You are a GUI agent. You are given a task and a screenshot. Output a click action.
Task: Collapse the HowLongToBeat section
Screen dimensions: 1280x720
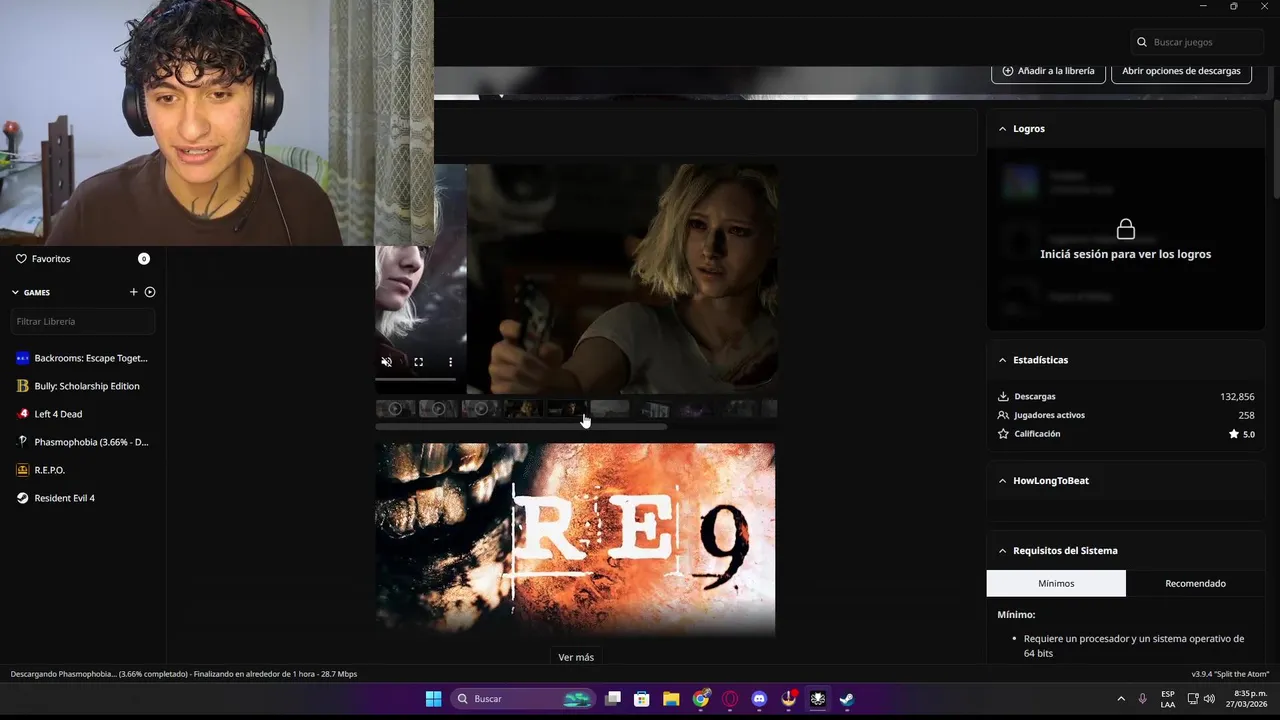point(1003,481)
